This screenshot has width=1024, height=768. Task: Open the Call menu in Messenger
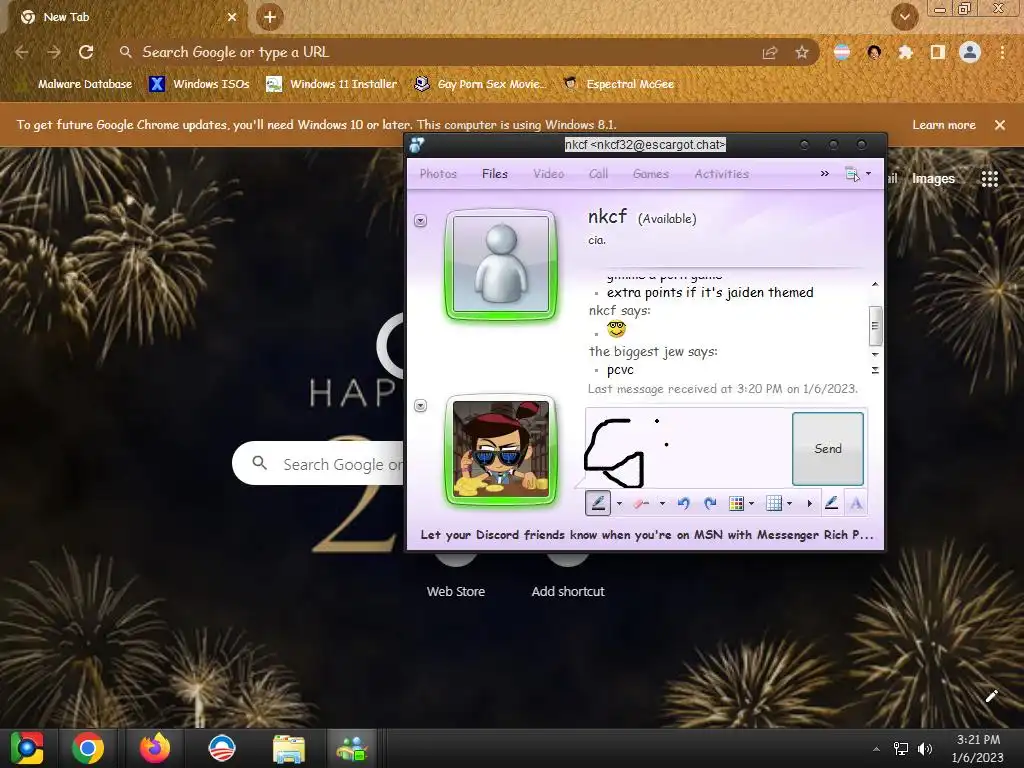598,174
